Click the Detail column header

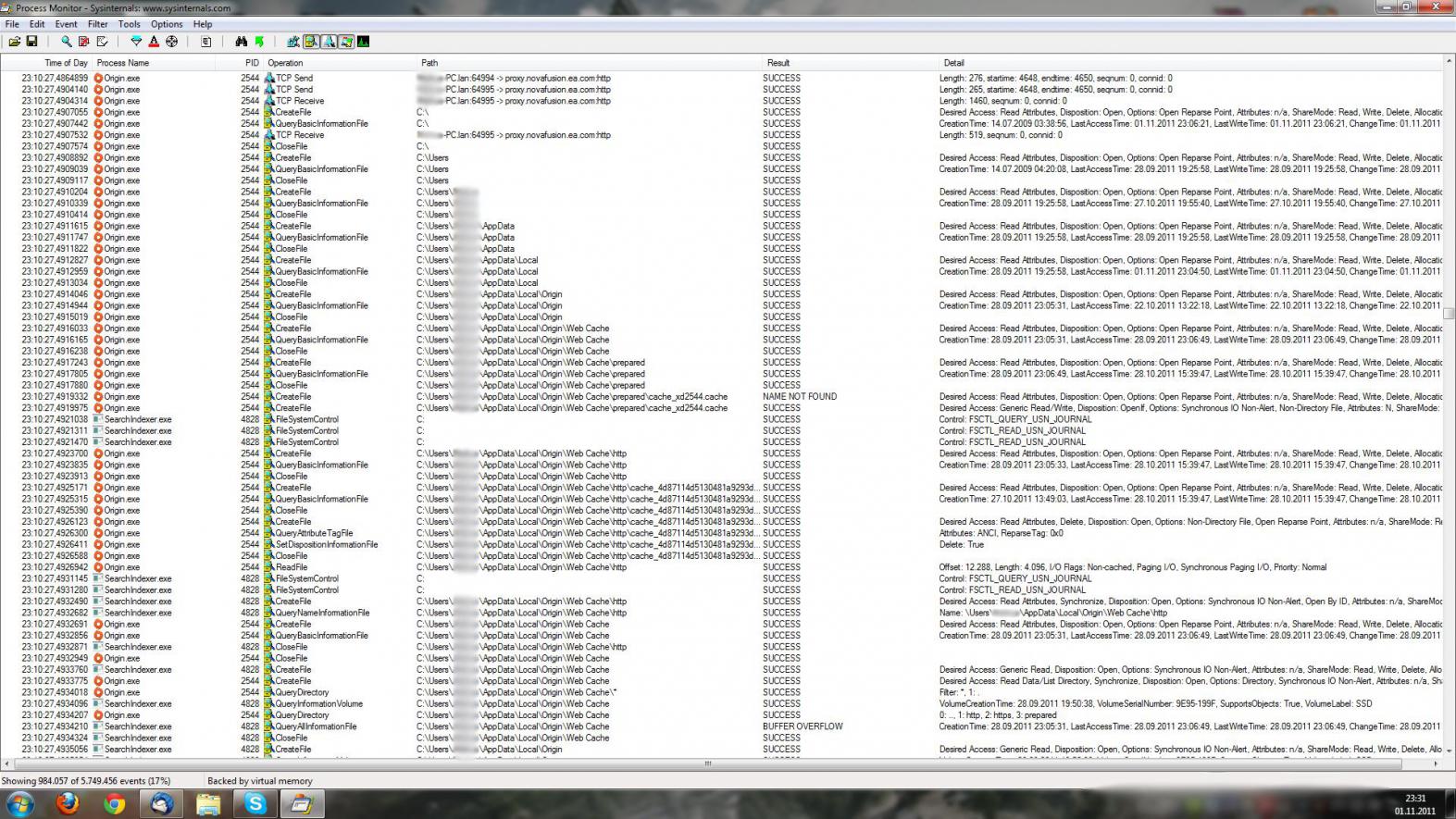1191,63
